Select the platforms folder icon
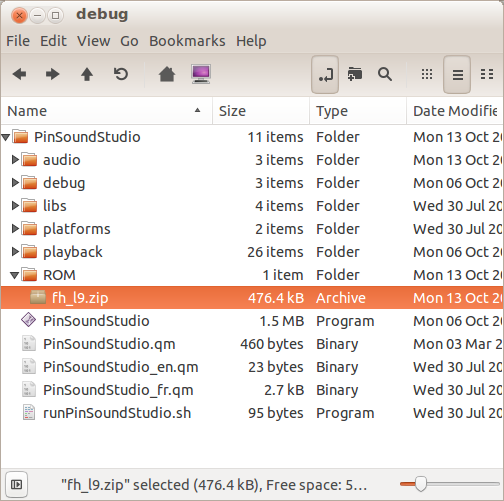This screenshot has height=501, width=504. 29,229
